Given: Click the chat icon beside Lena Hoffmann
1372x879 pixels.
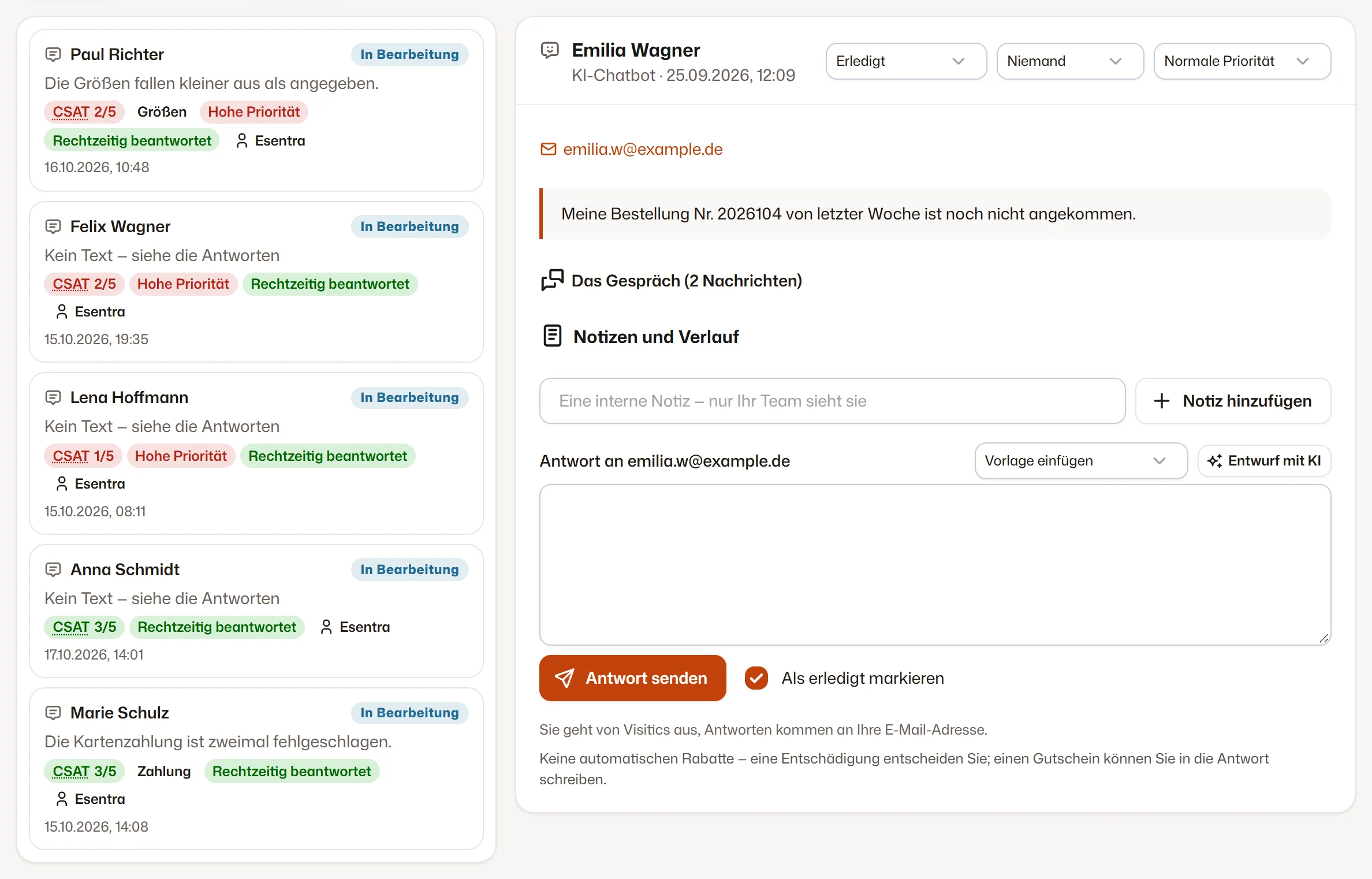Looking at the screenshot, I should click(x=53, y=397).
